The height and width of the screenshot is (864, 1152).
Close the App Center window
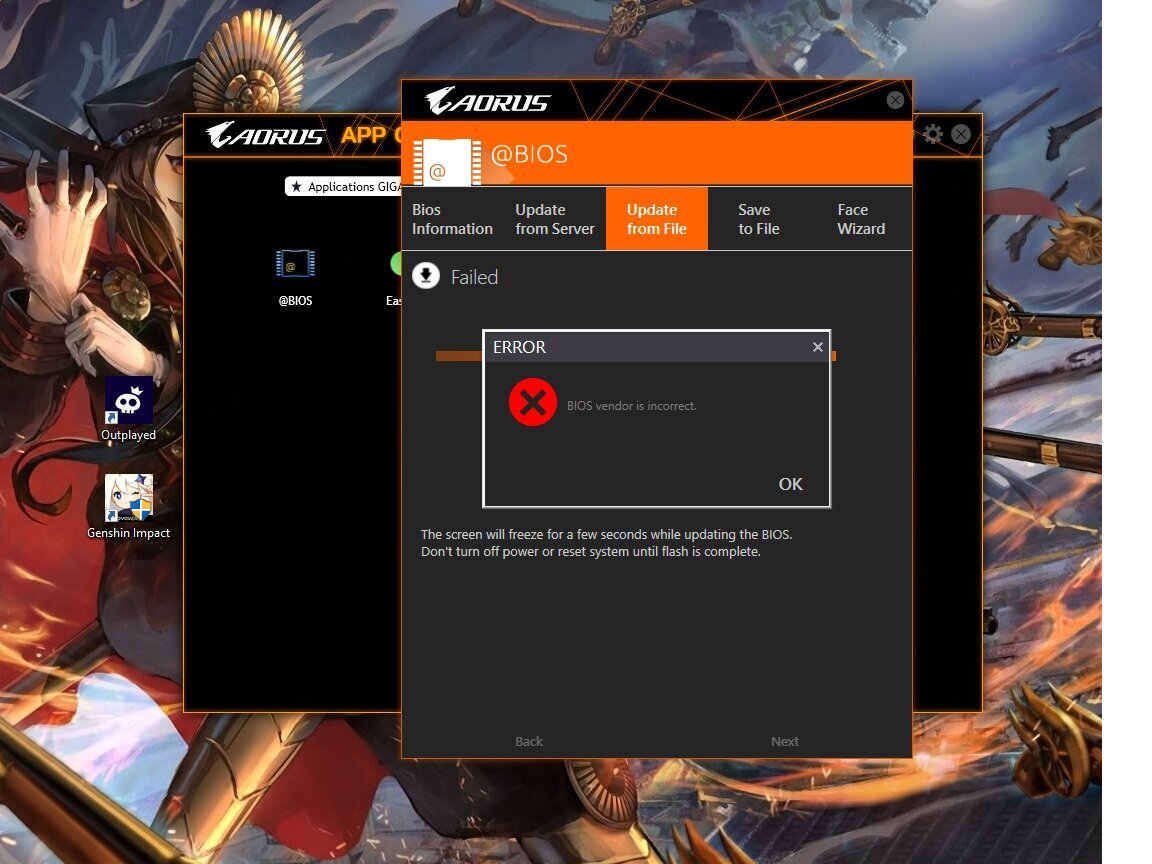[x=960, y=134]
